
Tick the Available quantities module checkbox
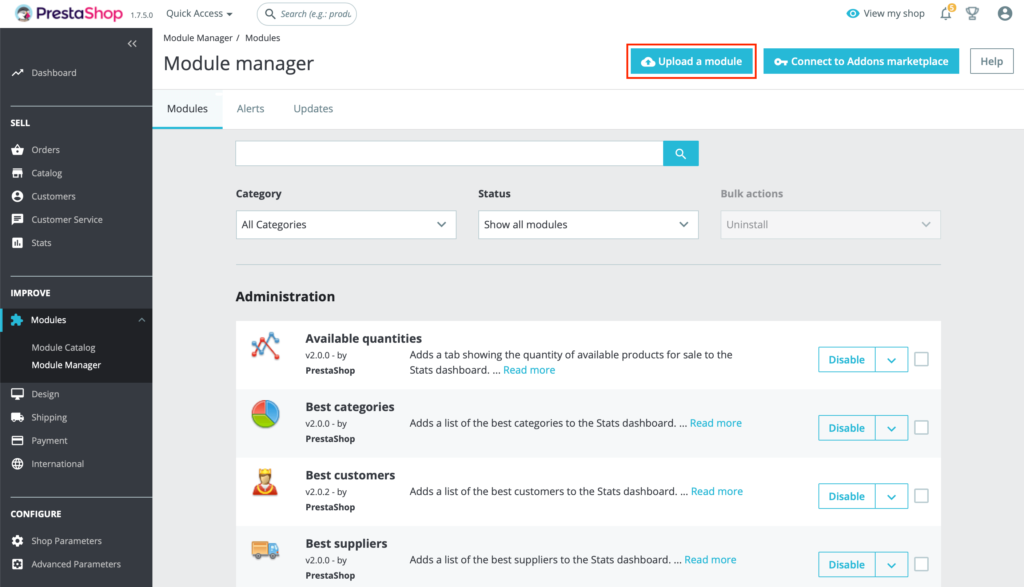point(921,359)
